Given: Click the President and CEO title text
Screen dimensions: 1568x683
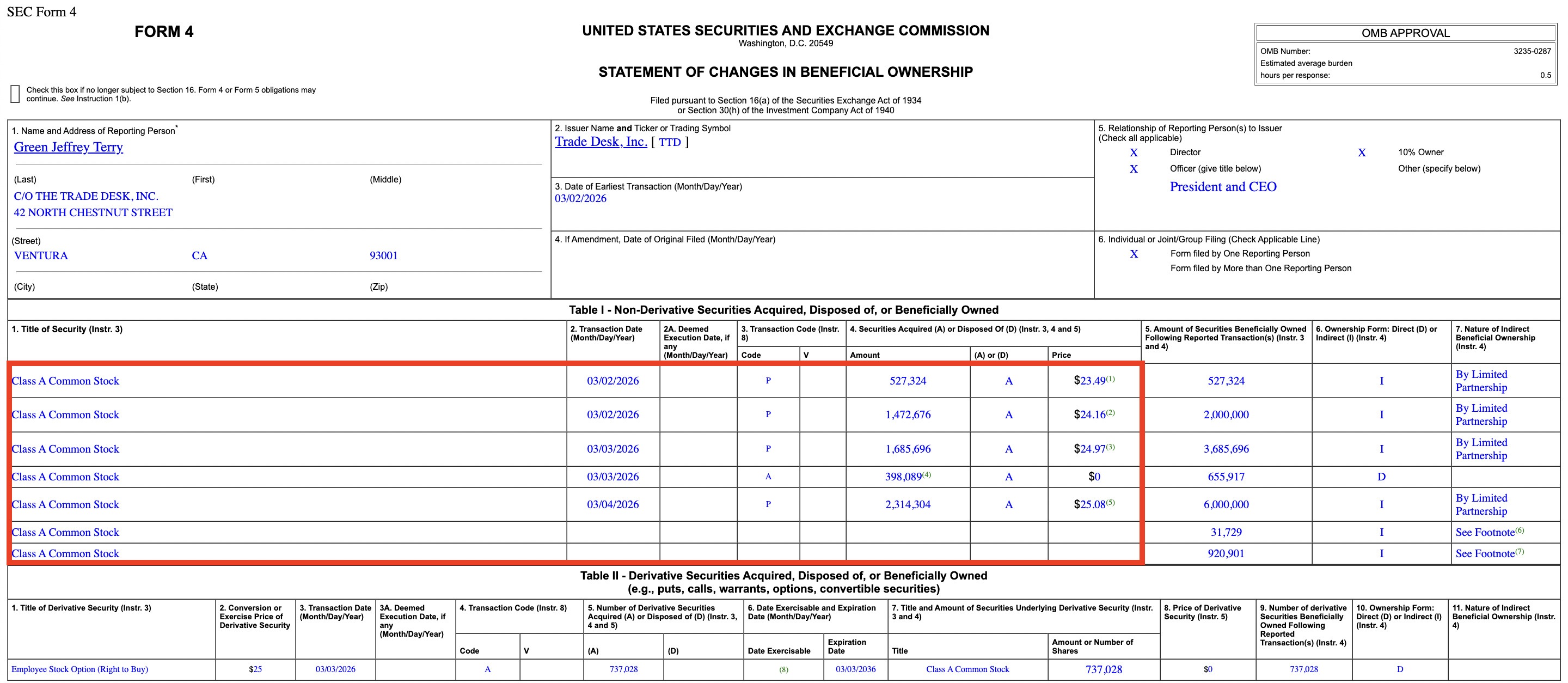Looking at the screenshot, I should click(x=1222, y=187).
